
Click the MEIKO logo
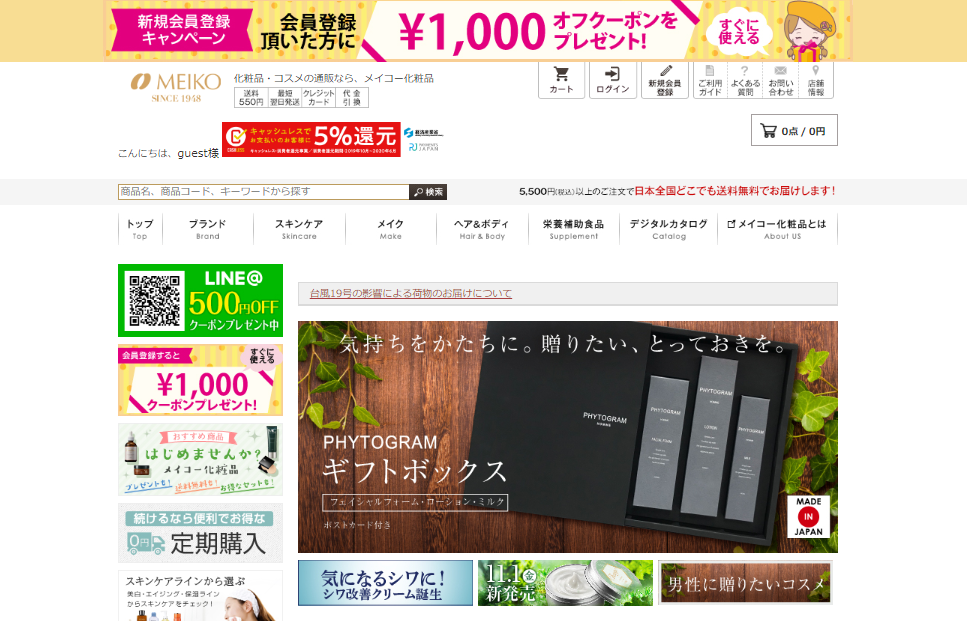click(176, 87)
